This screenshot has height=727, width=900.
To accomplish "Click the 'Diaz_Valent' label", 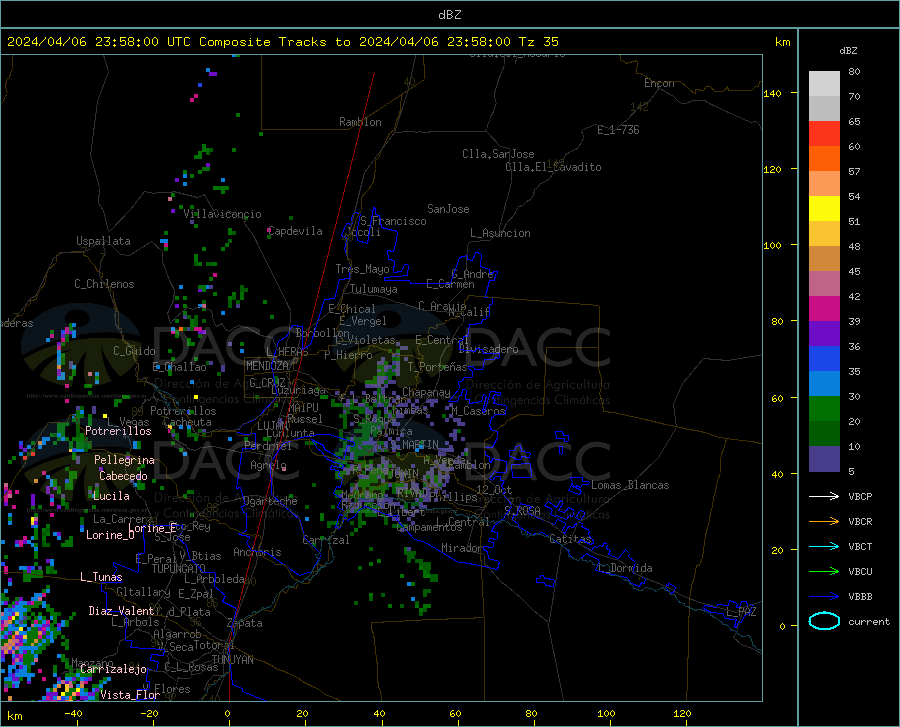I will (121, 611).
